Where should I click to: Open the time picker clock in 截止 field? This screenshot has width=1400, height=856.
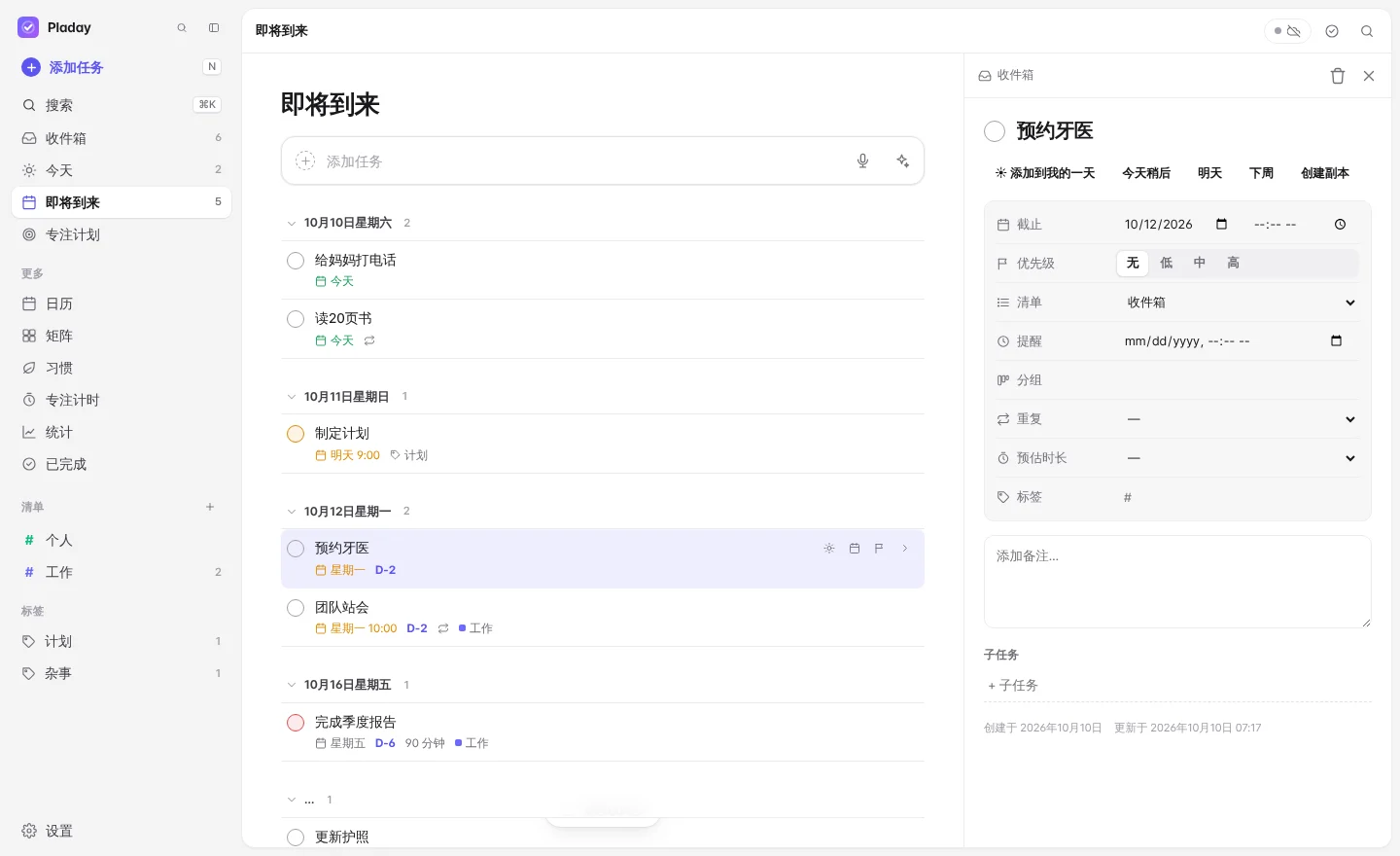click(x=1340, y=225)
